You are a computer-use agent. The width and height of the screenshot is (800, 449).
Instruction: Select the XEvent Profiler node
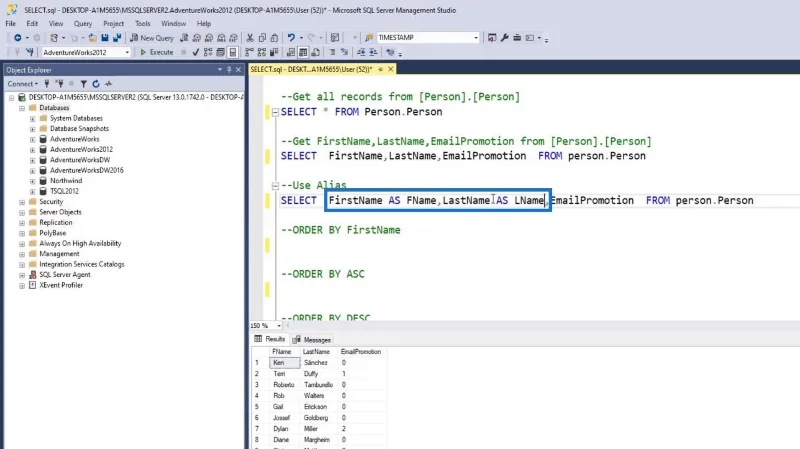tap(61, 285)
